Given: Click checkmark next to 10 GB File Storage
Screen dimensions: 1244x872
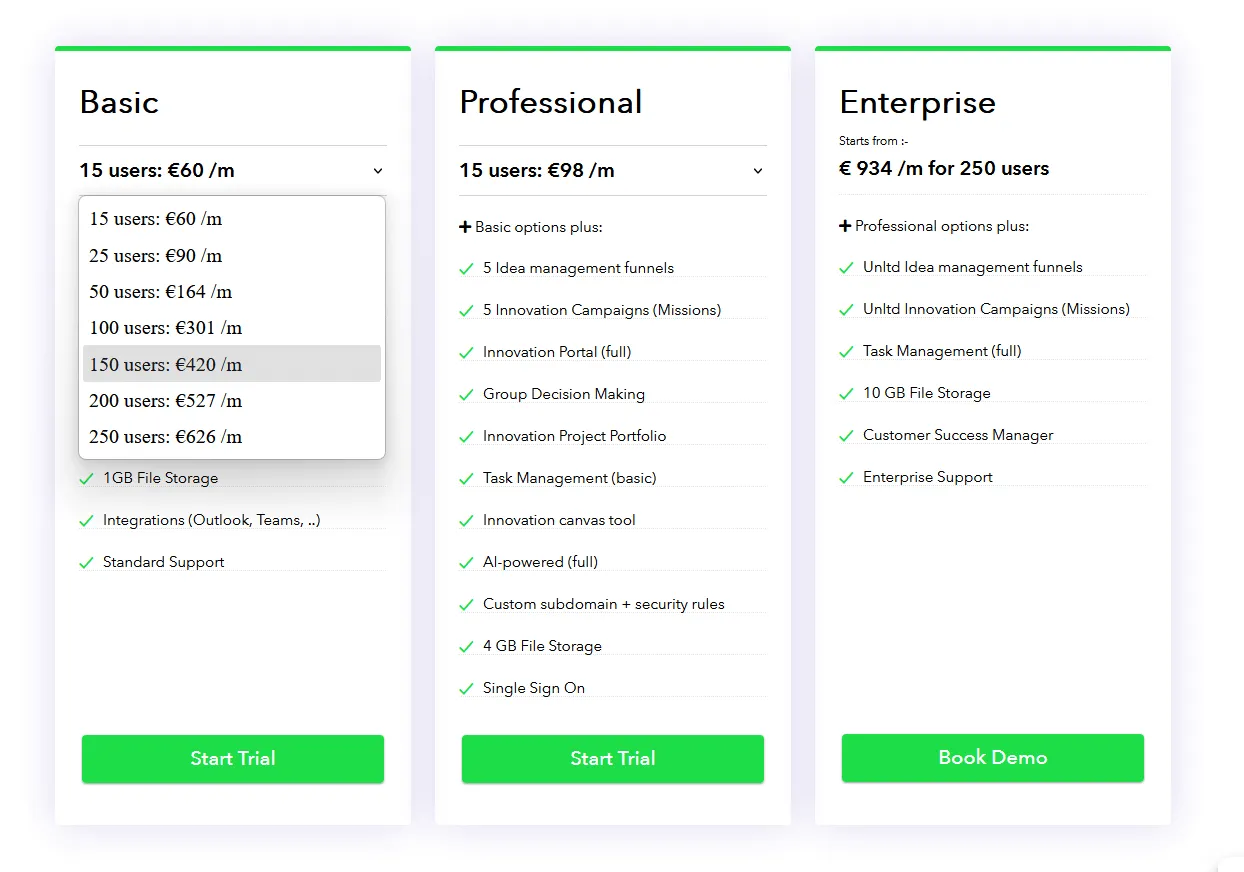Looking at the screenshot, I should pyautogui.click(x=846, y=394).
